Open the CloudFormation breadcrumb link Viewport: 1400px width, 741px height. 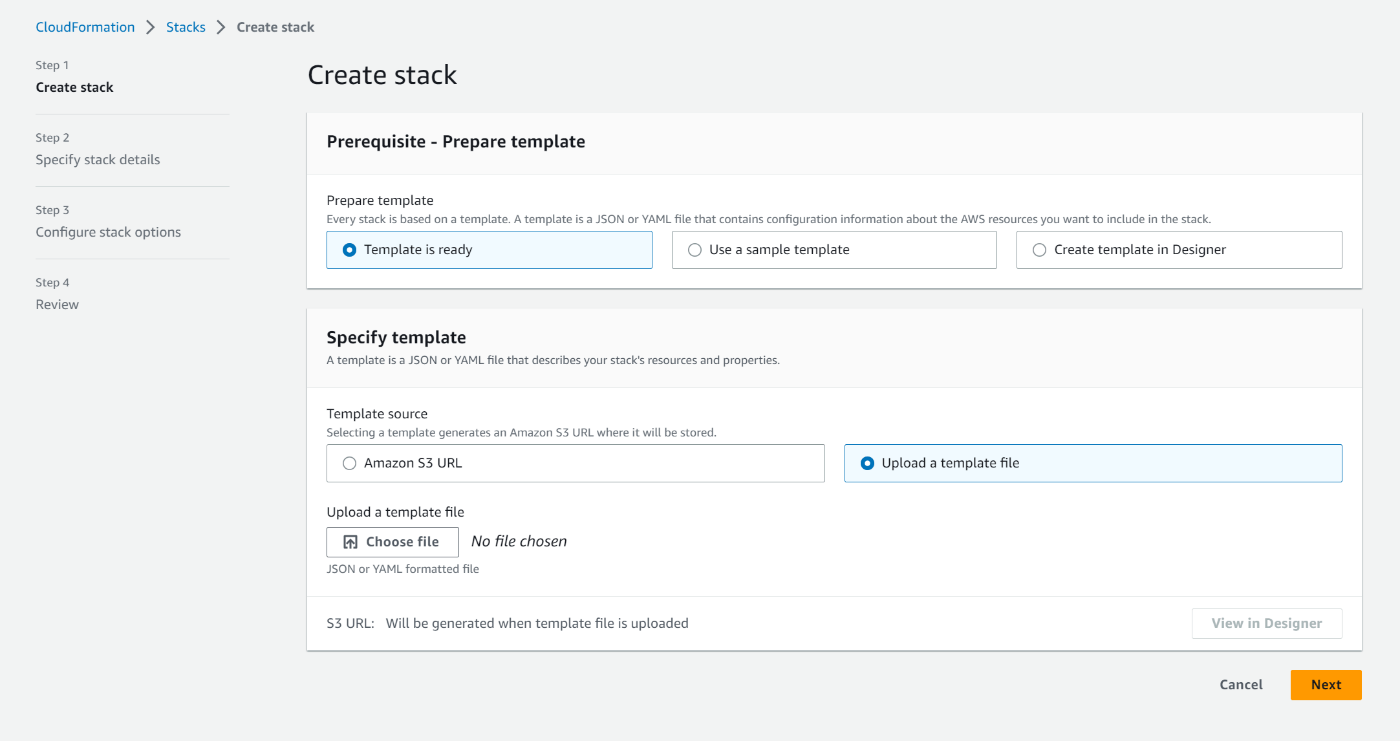coord(85,27)
